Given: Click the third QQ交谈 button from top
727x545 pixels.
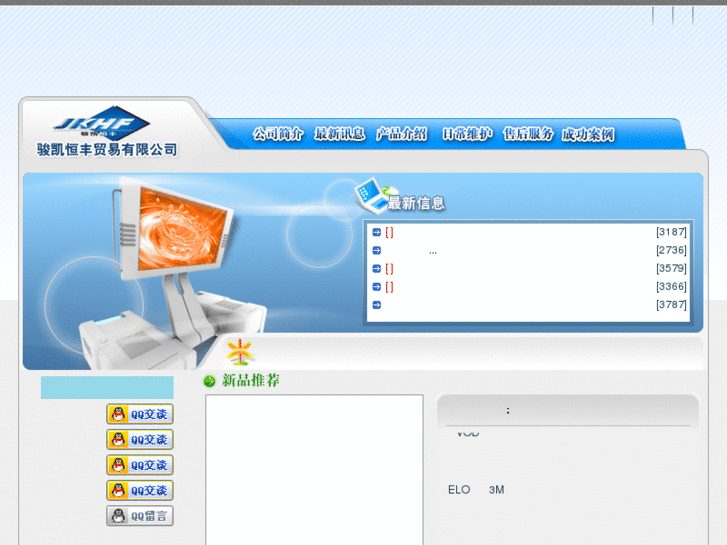Looking at the screenshot, I should pyautogui.click(x=140, y=465).
